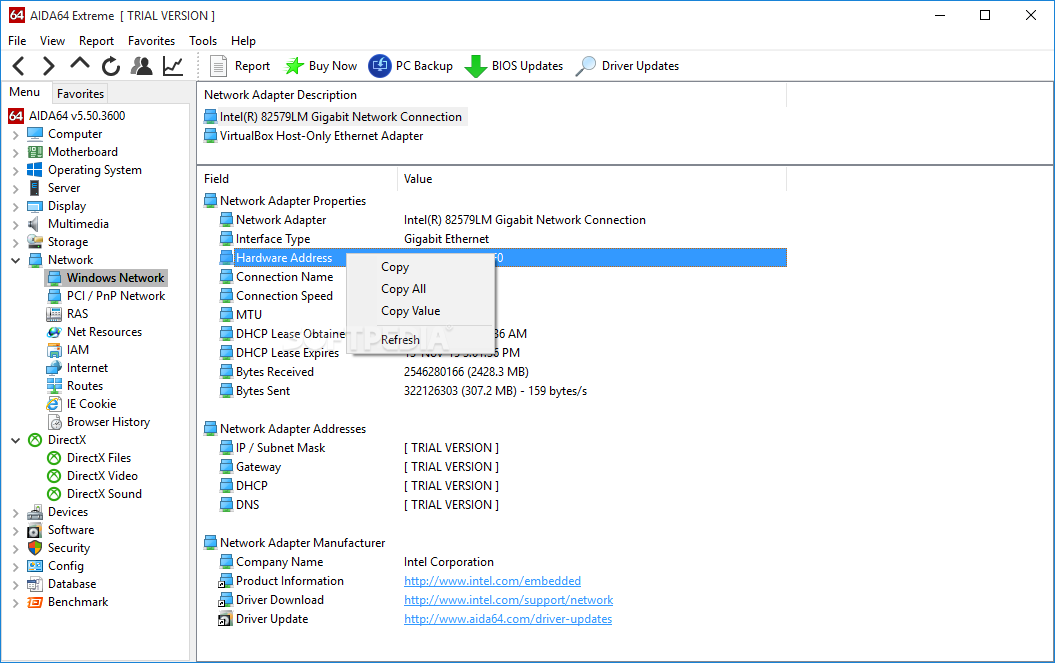Expand the Multimedia tree node

point(15,225)
